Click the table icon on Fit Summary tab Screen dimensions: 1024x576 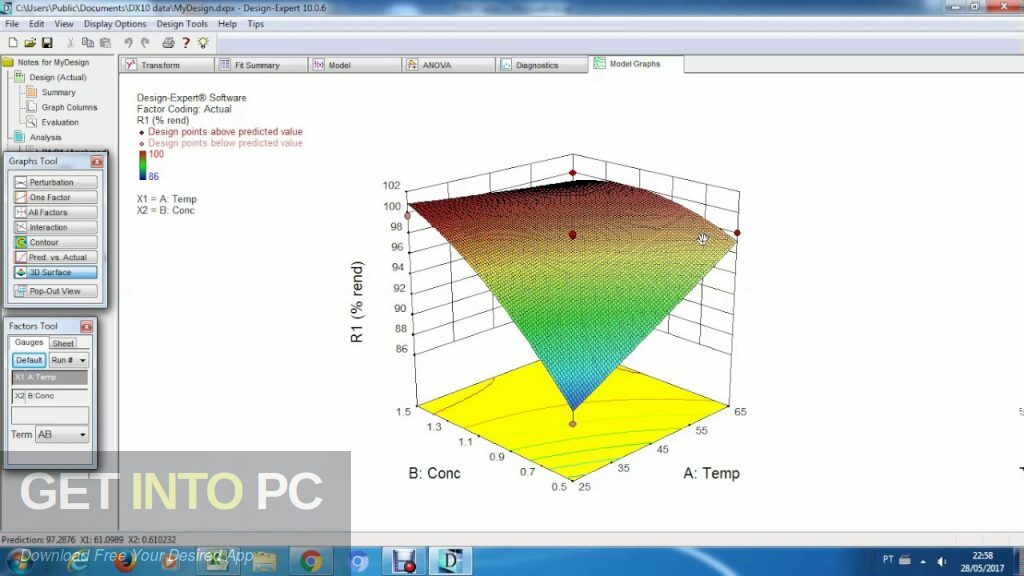[225, 65]
